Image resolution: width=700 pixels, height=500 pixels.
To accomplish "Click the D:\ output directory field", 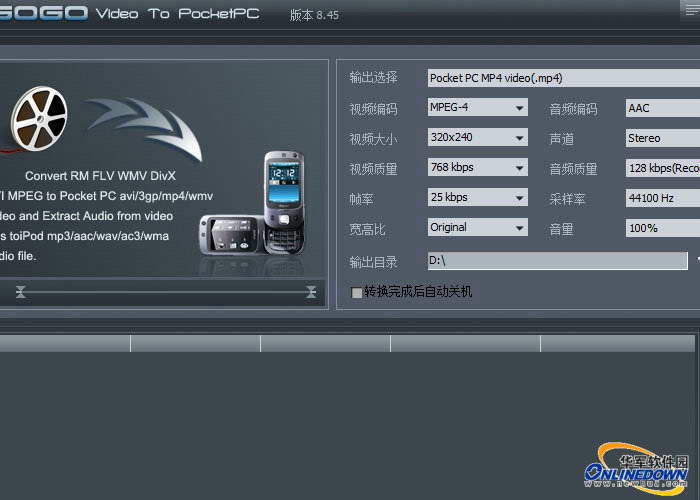I will (x=557, y=261).
